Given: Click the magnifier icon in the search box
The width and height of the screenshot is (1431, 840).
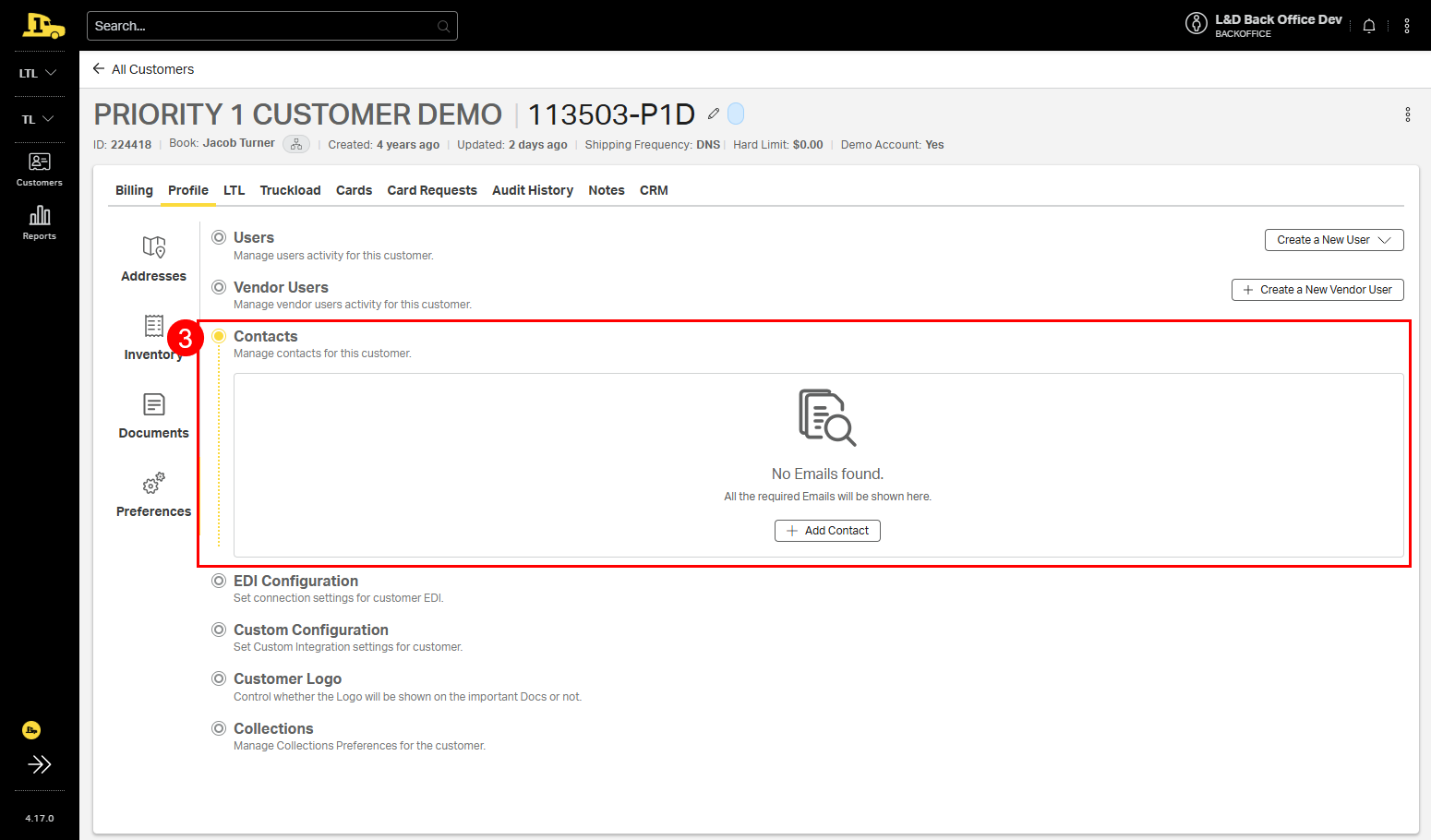Looking at the screenshot, I should click(x=443, y=26).
